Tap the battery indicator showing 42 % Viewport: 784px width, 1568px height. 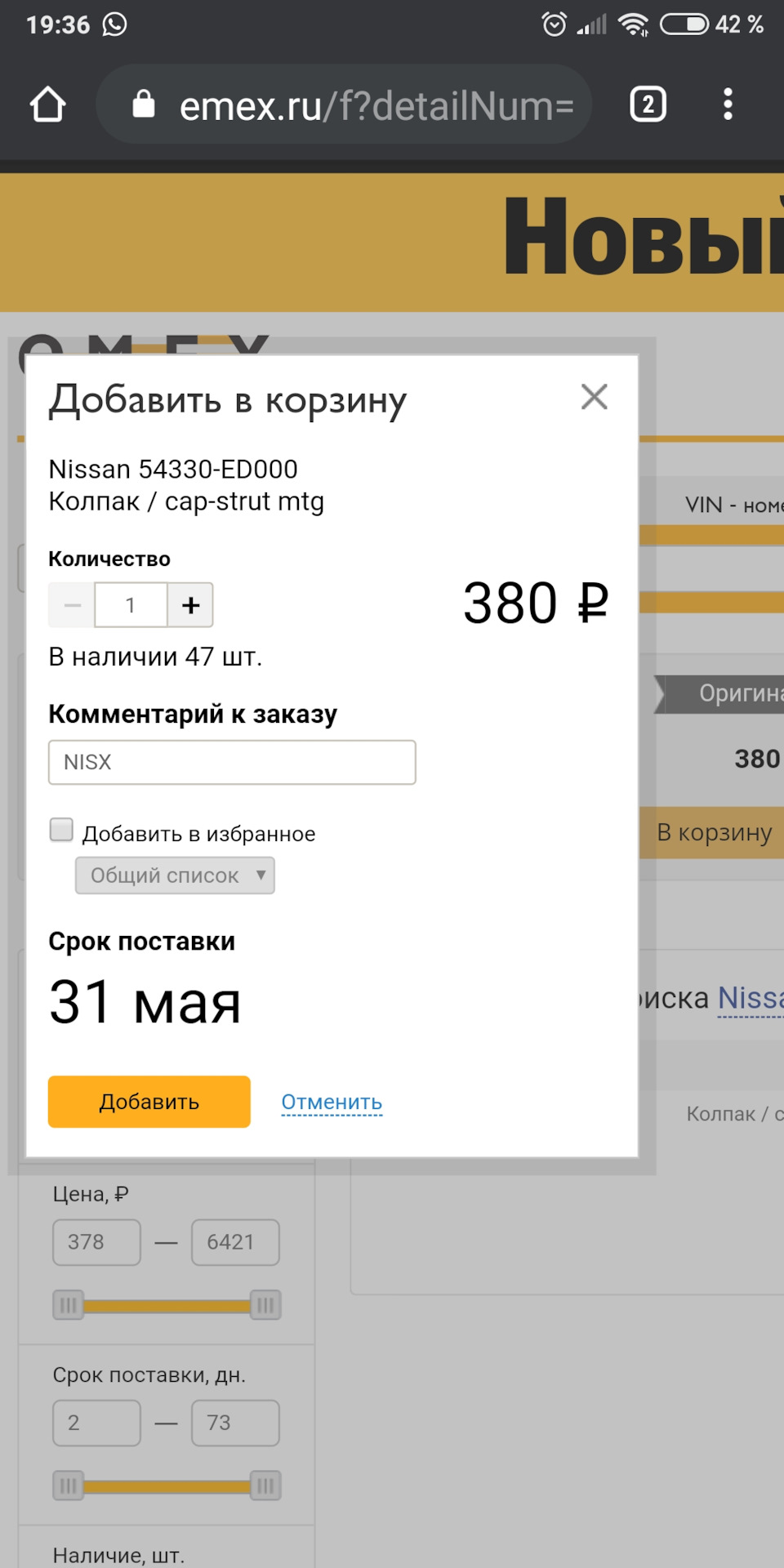pos(711,24)
